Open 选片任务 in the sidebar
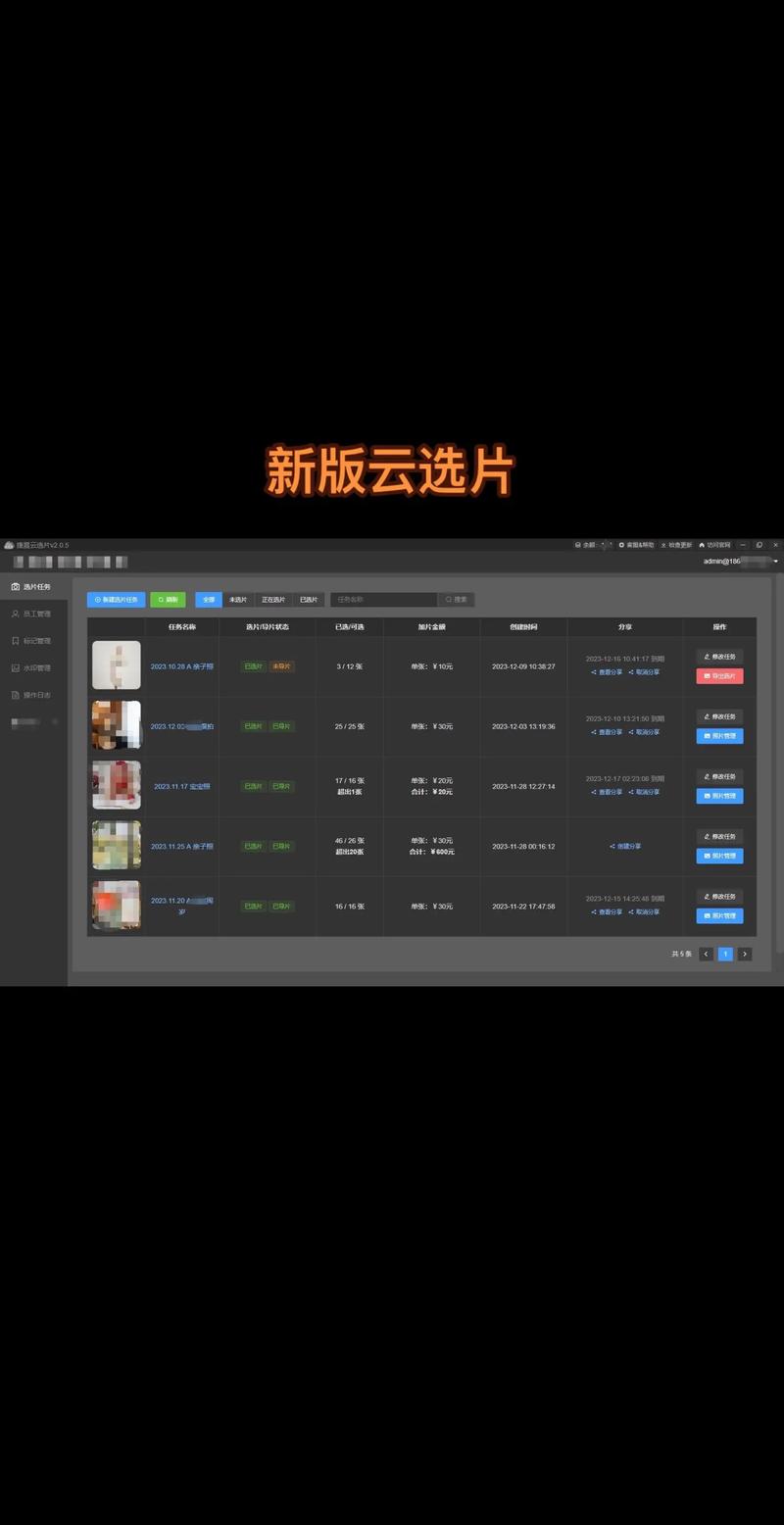The height and width of the screenshot is (1525, 784). tap(34, 586)
